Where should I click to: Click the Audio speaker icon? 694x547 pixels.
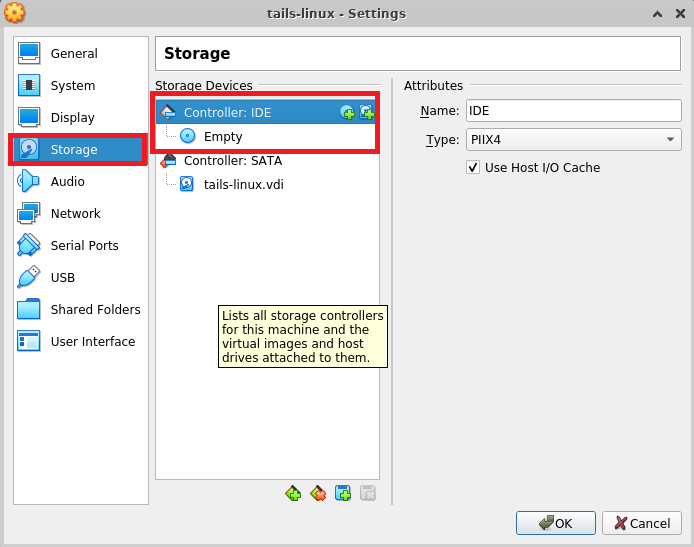click(x=28, y=181)
